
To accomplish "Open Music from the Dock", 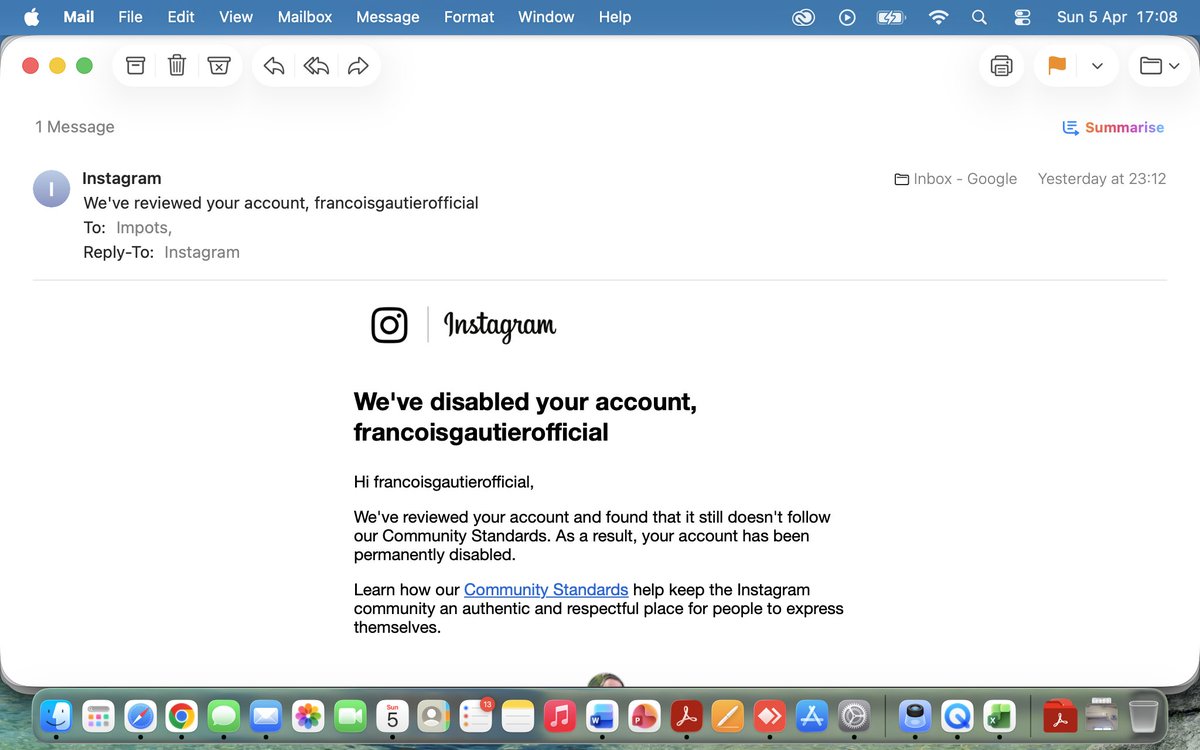I will 560,716.
